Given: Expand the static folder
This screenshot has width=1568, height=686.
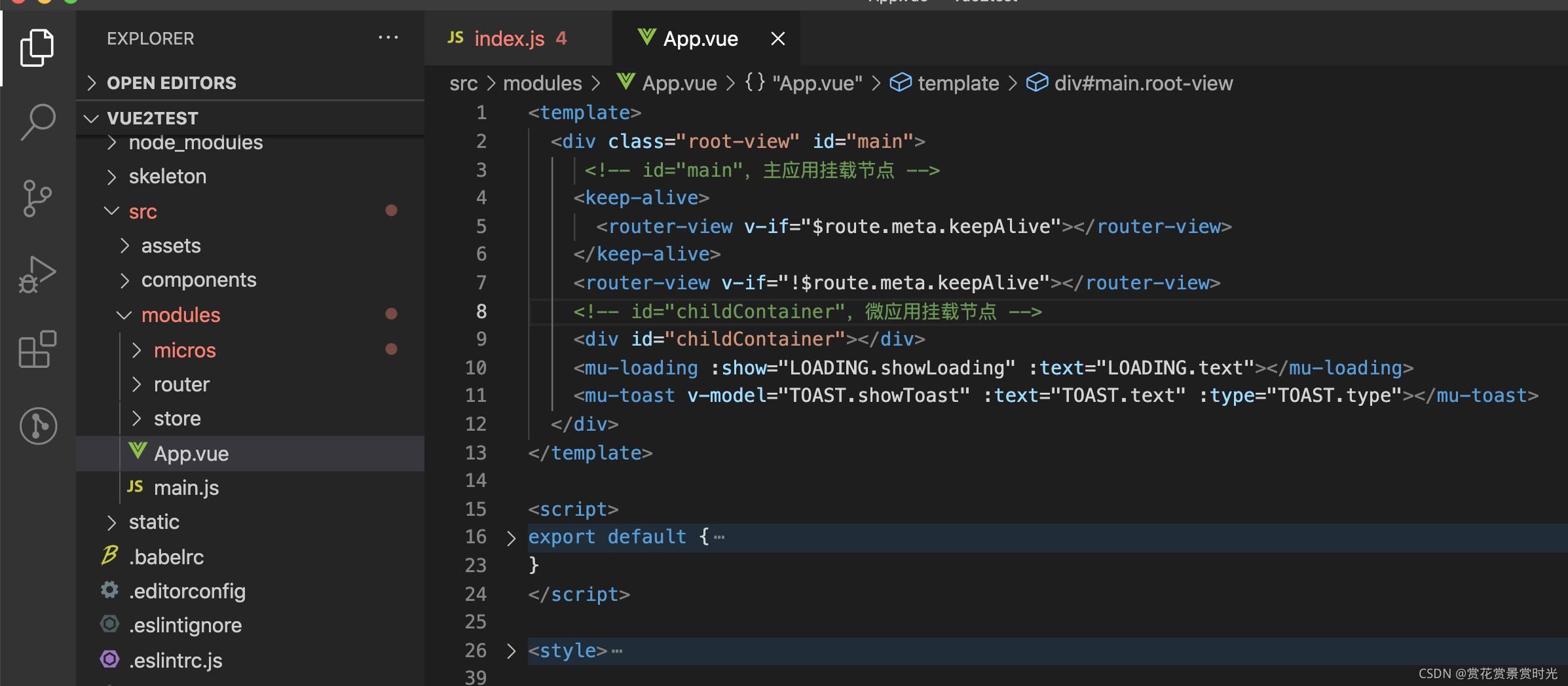Looking at the screenshot, I should point(250,522).
